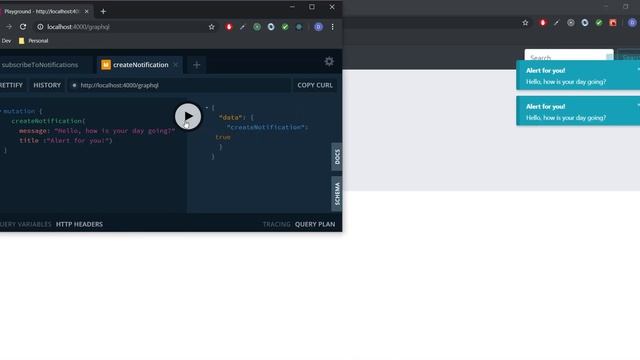Viewport: 640px width, 360px height.
Task: Expand HTTP Headers pane
Action: [x=79, y=224]
